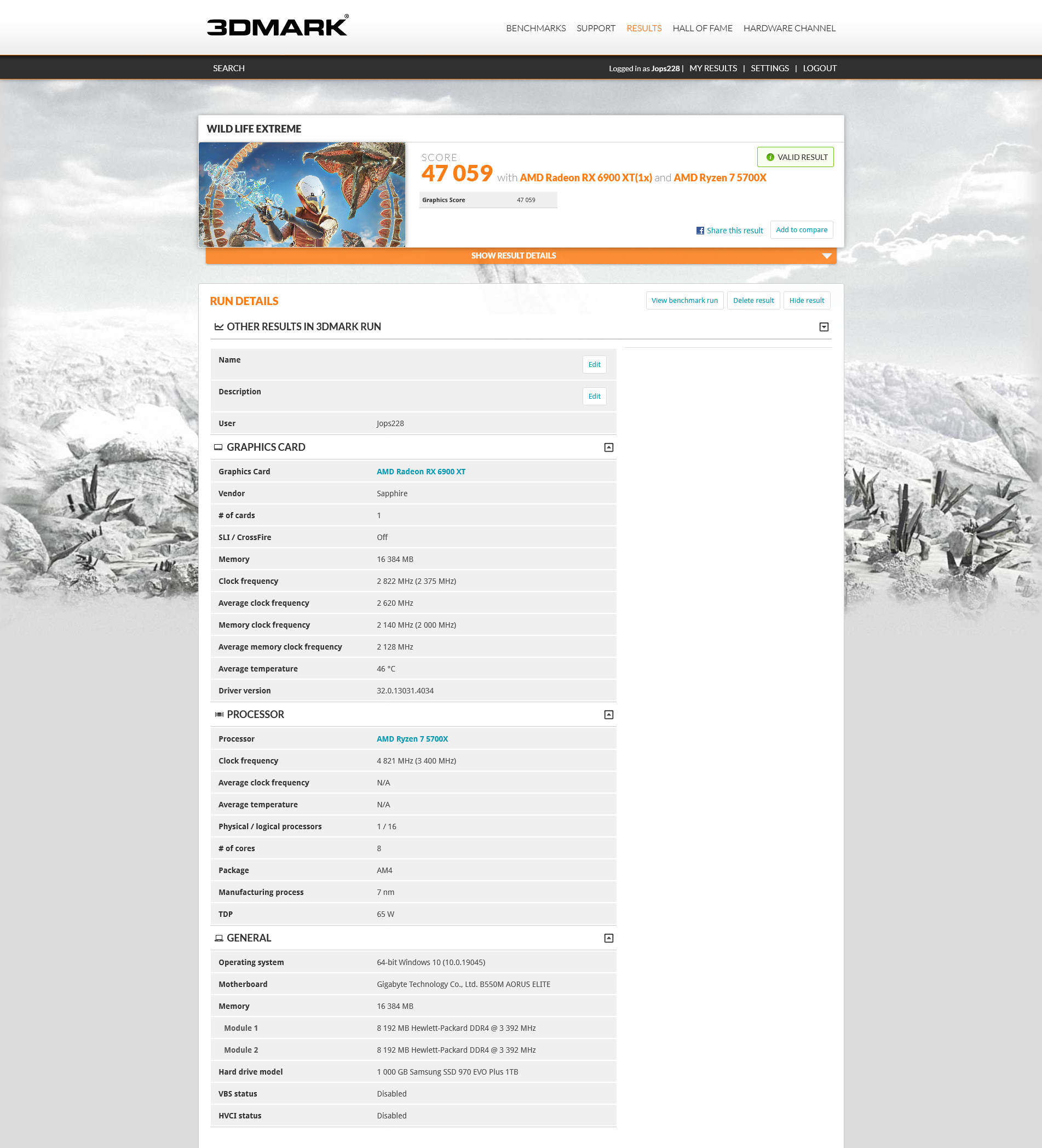Click the Wild Life Extreme thumbnail image
The height and width of the screenshot is (1148, 1042).
pyautogui.click(x=302, y=194)
